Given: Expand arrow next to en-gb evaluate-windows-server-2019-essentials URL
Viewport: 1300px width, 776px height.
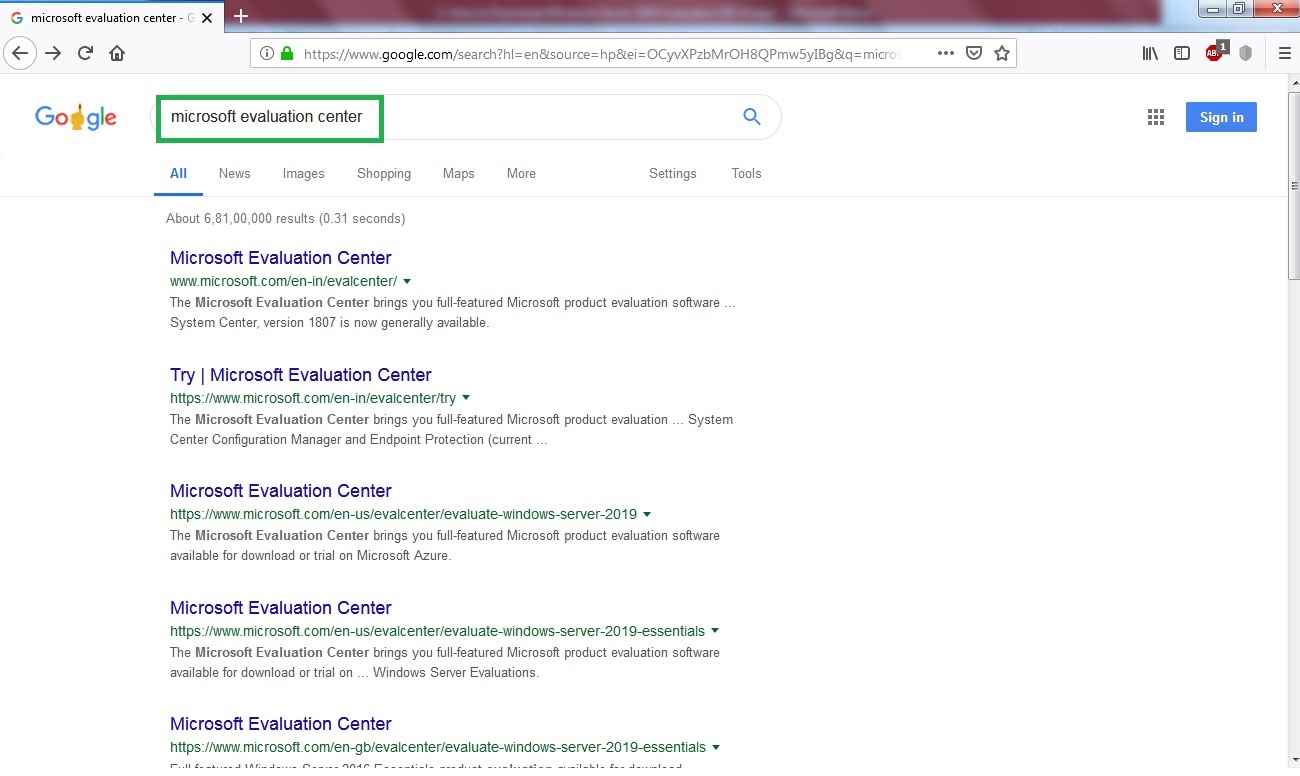Looking at the screenshot, I should pyautogui.click(x=716, y=748).
